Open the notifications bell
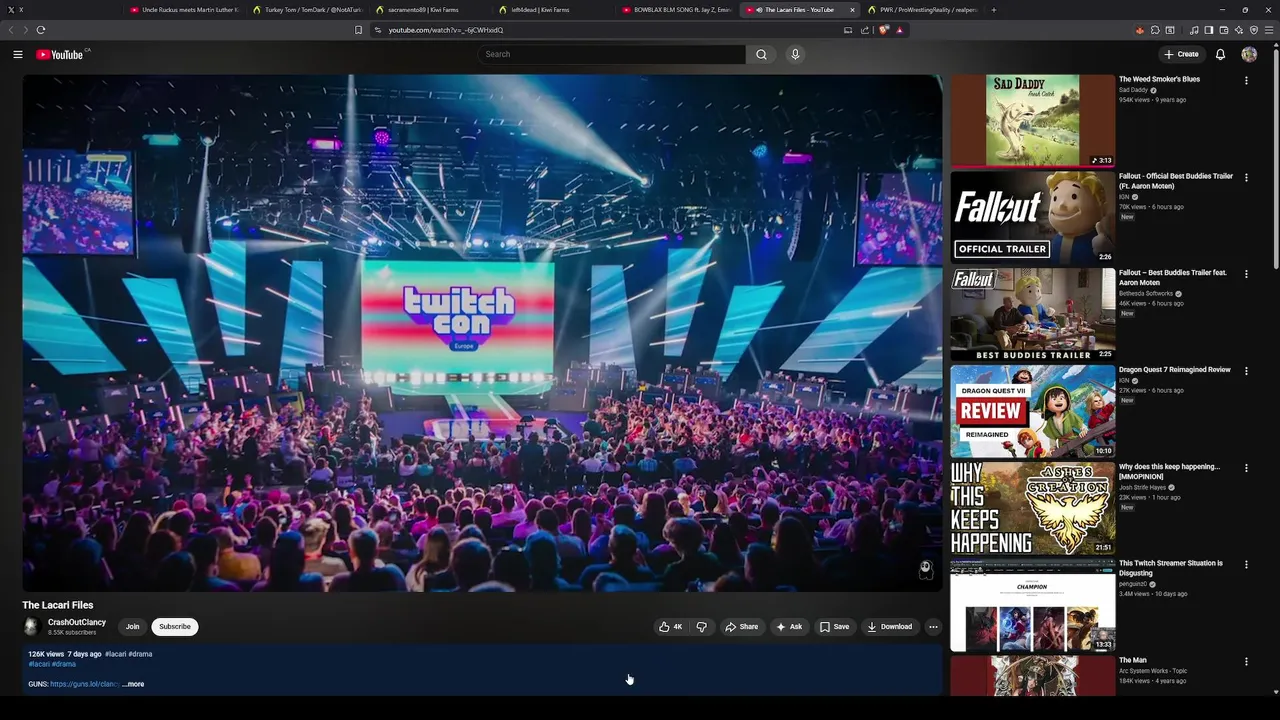The height and width of the screenshot is (720, 1280). coord(1220,54)
